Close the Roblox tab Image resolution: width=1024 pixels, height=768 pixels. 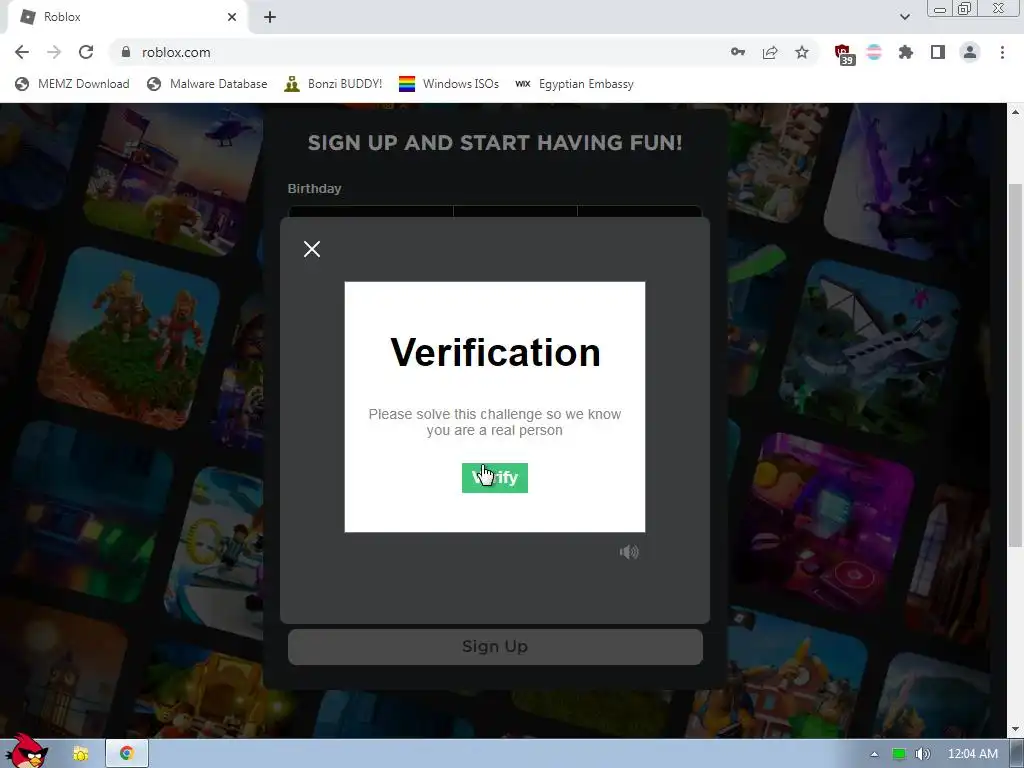click(232, 17)
